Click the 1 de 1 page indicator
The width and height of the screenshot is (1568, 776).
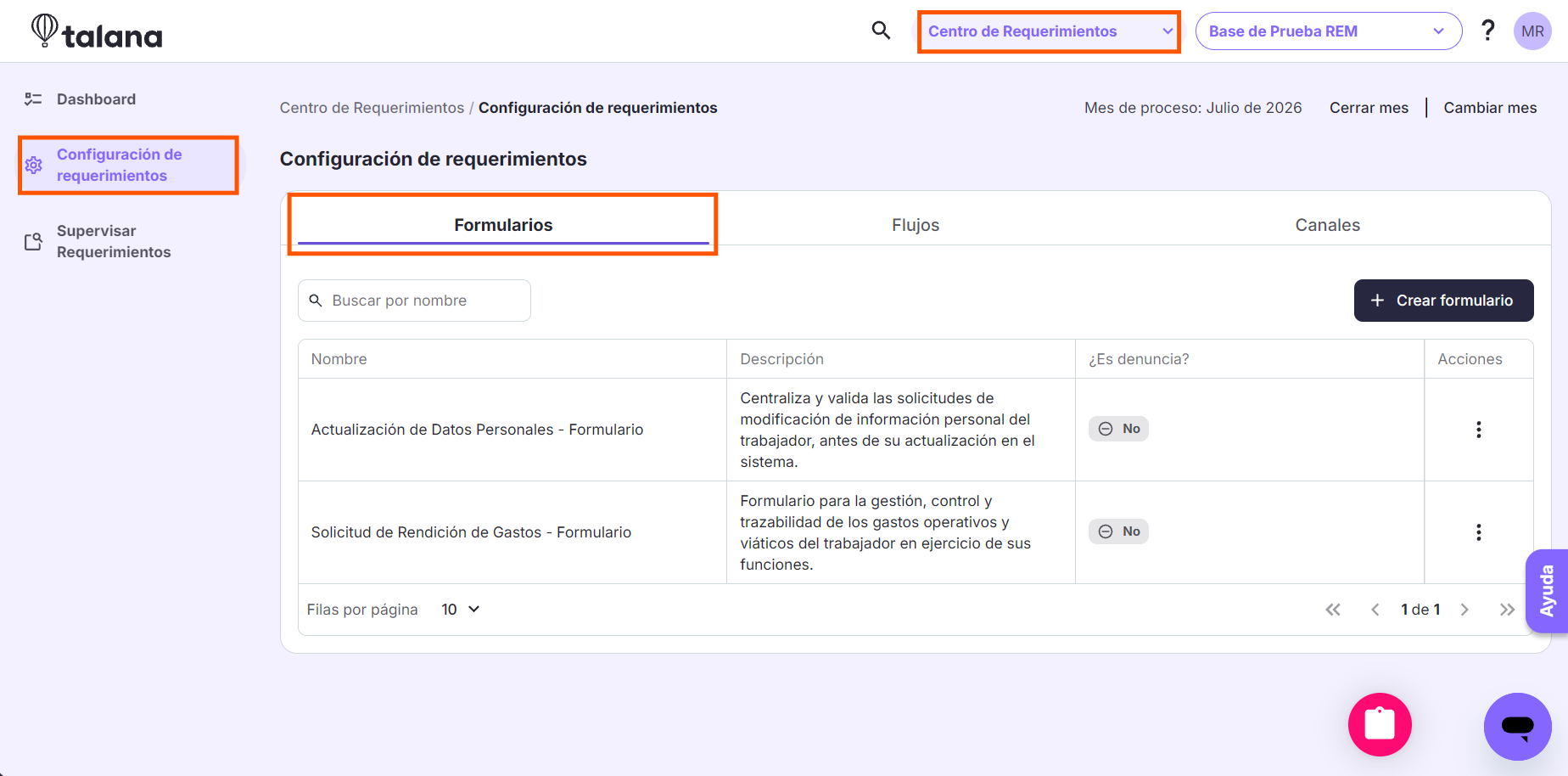click(x=1420, y=610)
